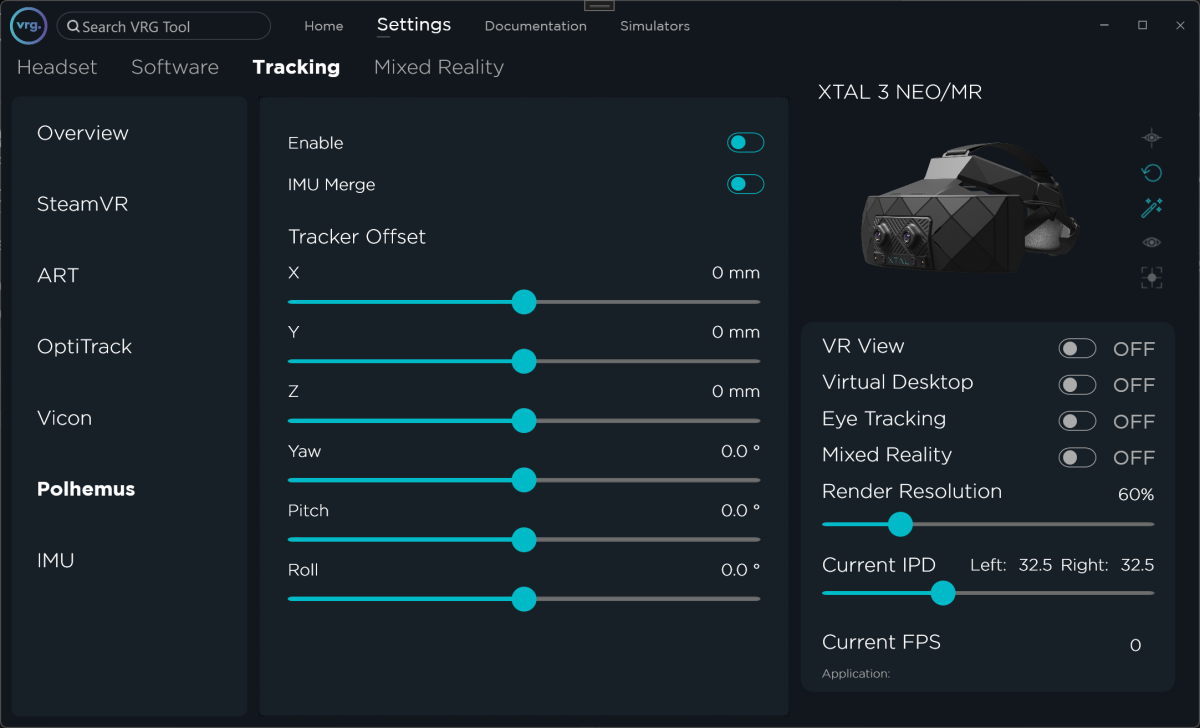The height and width of the screenshot is (728, 1200).
Task: Click the Render Resolution 60% value
Action: (1136, 495)
